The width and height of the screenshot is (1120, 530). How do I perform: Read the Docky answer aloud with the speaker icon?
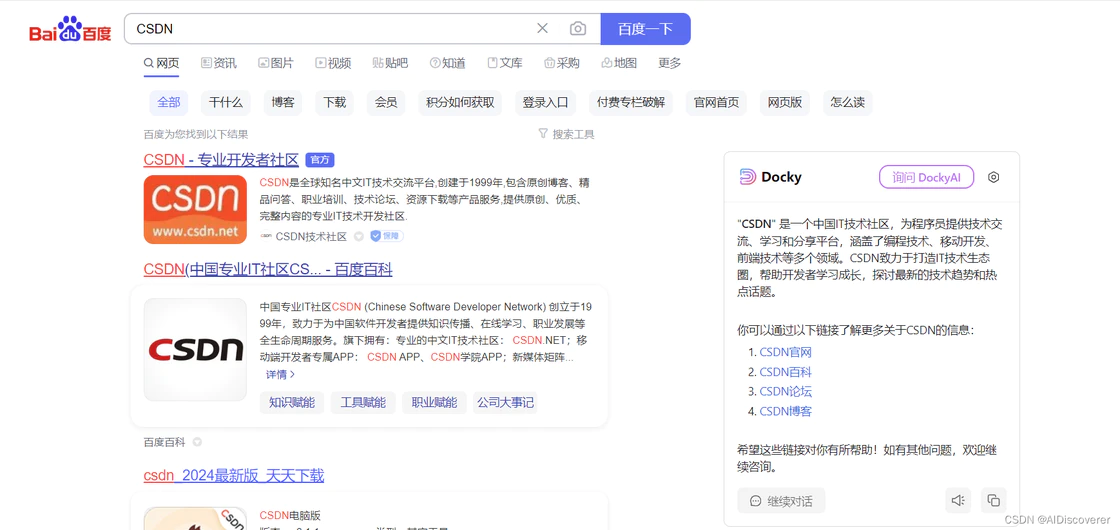tap(957, 501)
